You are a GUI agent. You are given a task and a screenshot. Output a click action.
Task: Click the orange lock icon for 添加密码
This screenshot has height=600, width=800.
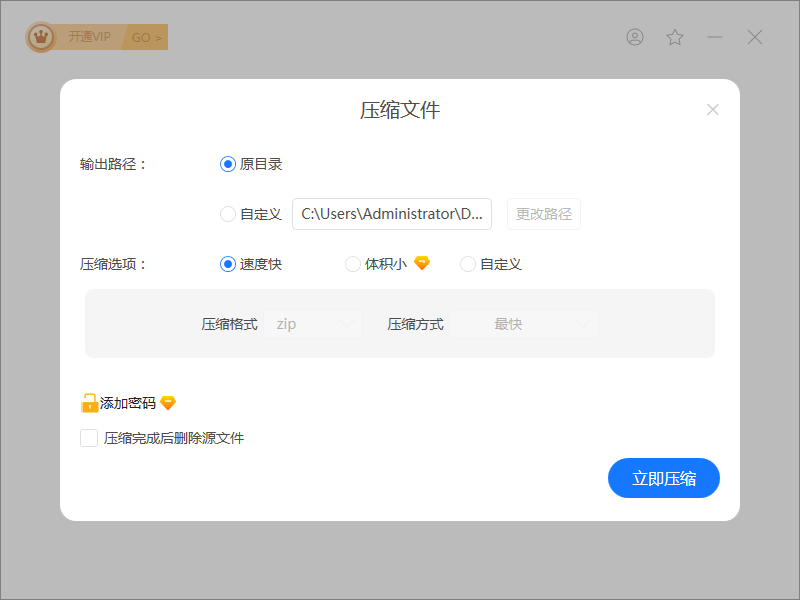(x=89, y=403)
